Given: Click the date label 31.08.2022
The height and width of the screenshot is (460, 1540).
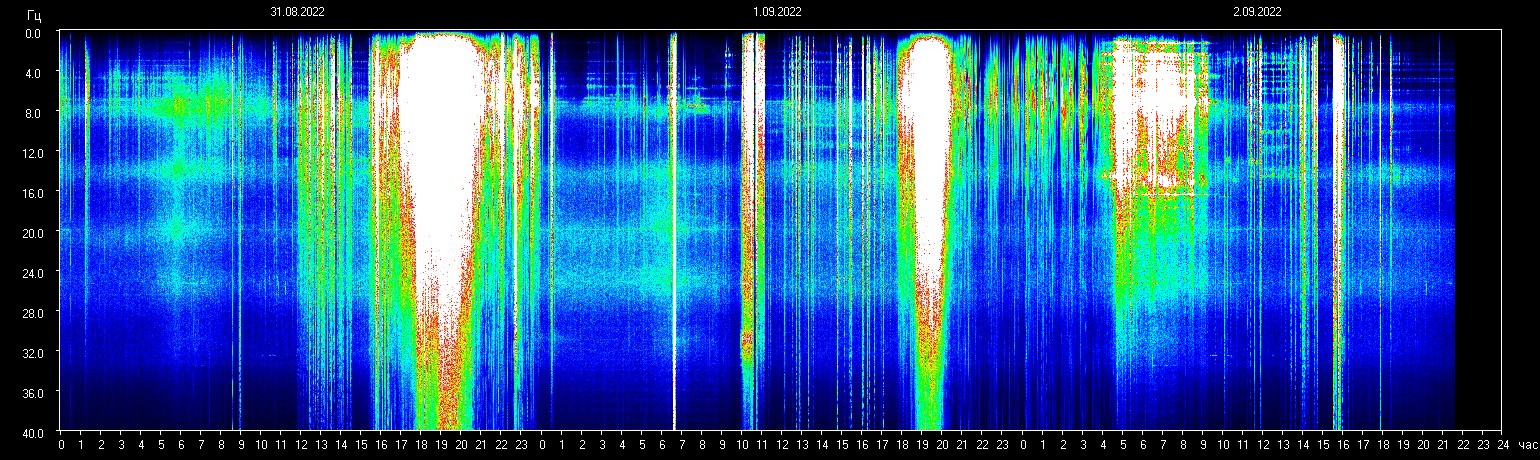Looking at the screenshot, I should click(x=297, y=12).
